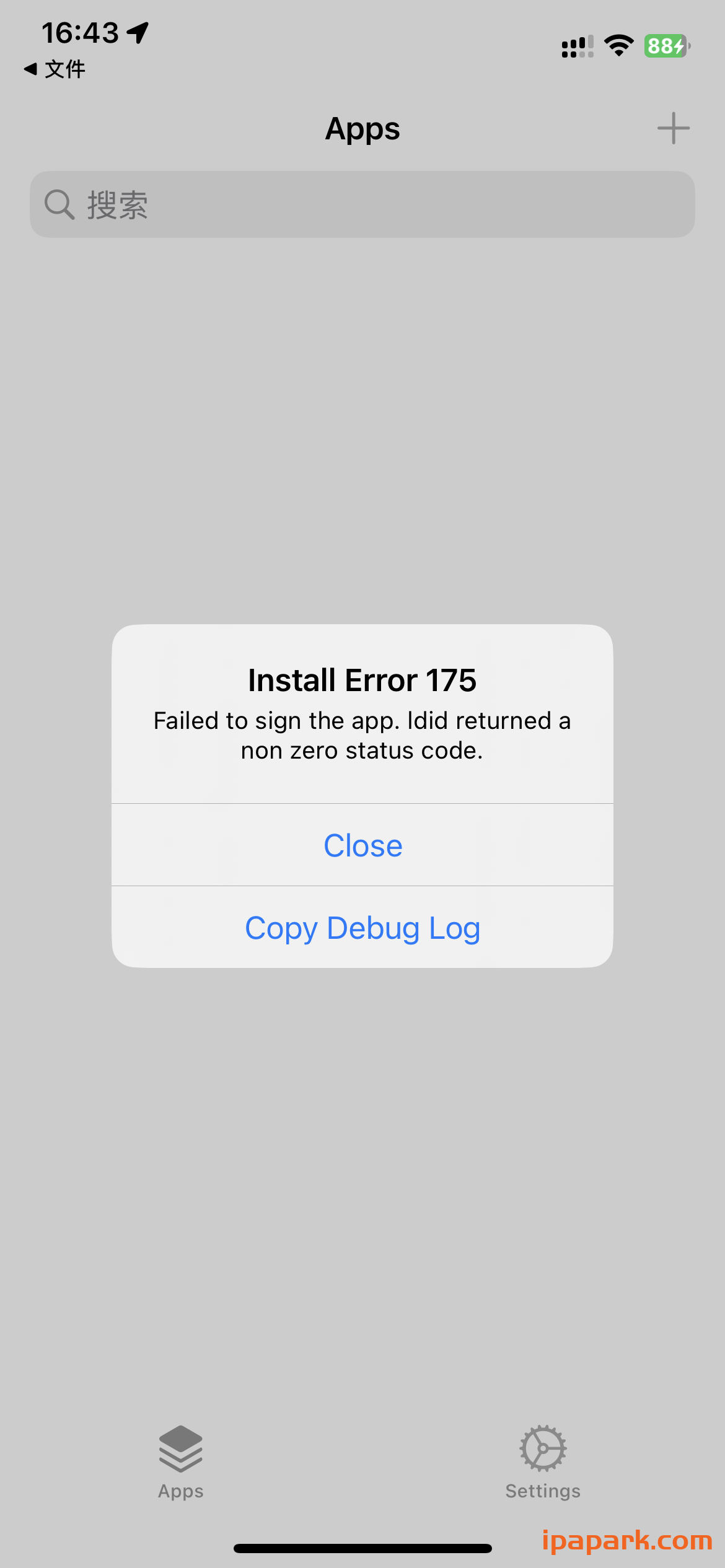
Task: Tap the stacked layers Apps icon
Action: pyautogui.click(x=181, y=1448)
